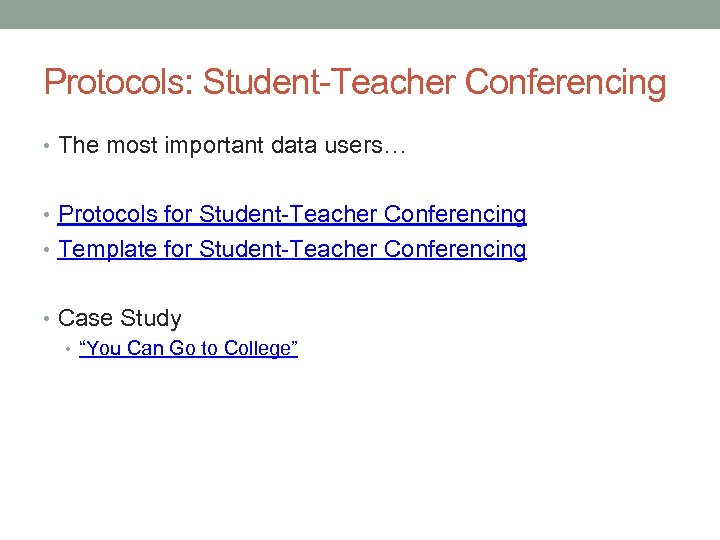Viewport: 720px width, 540px height.
Task: Click the "Case Study" bullet text
Action: tap(120, 319)
